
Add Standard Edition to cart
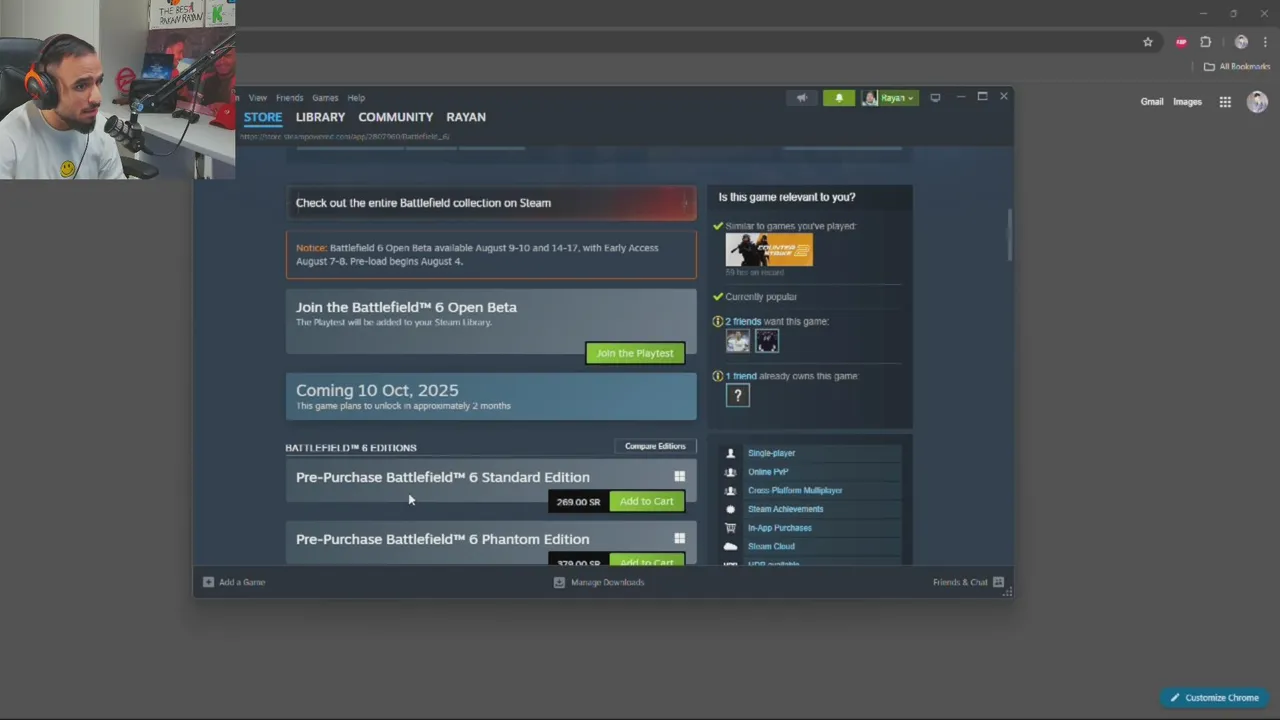pos(647,501)
